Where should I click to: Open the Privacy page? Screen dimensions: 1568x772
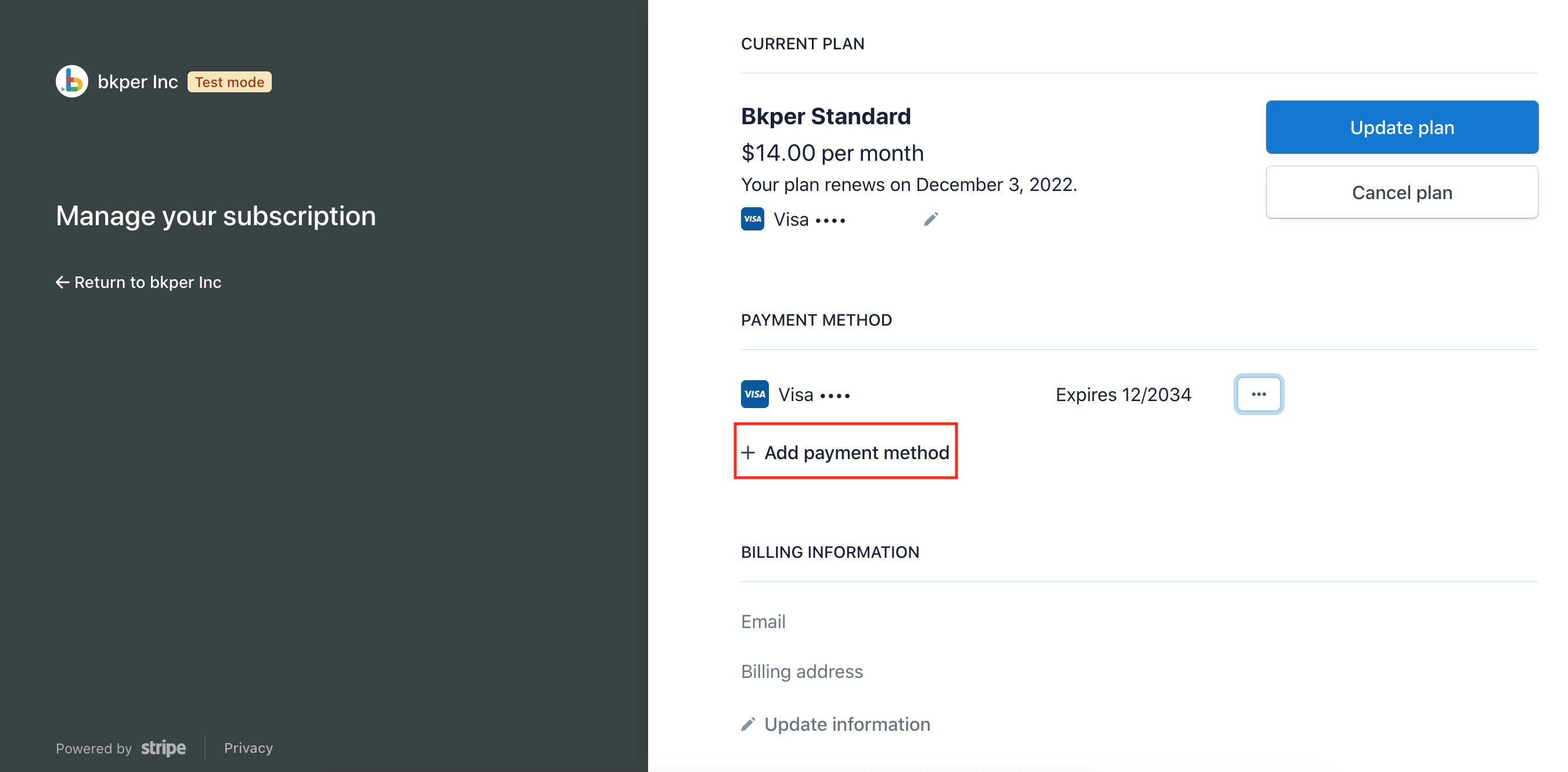coord(248,748)
